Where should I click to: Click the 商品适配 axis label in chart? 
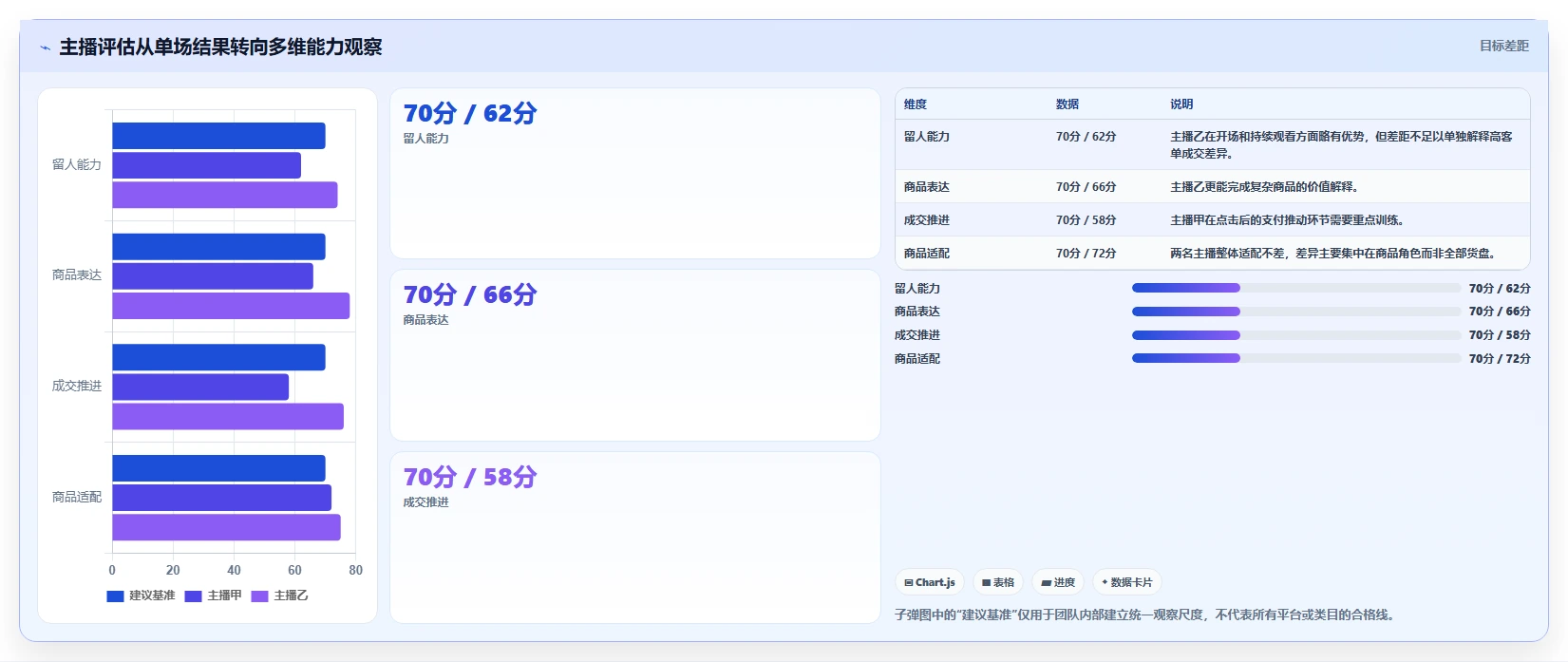[76, 498]
